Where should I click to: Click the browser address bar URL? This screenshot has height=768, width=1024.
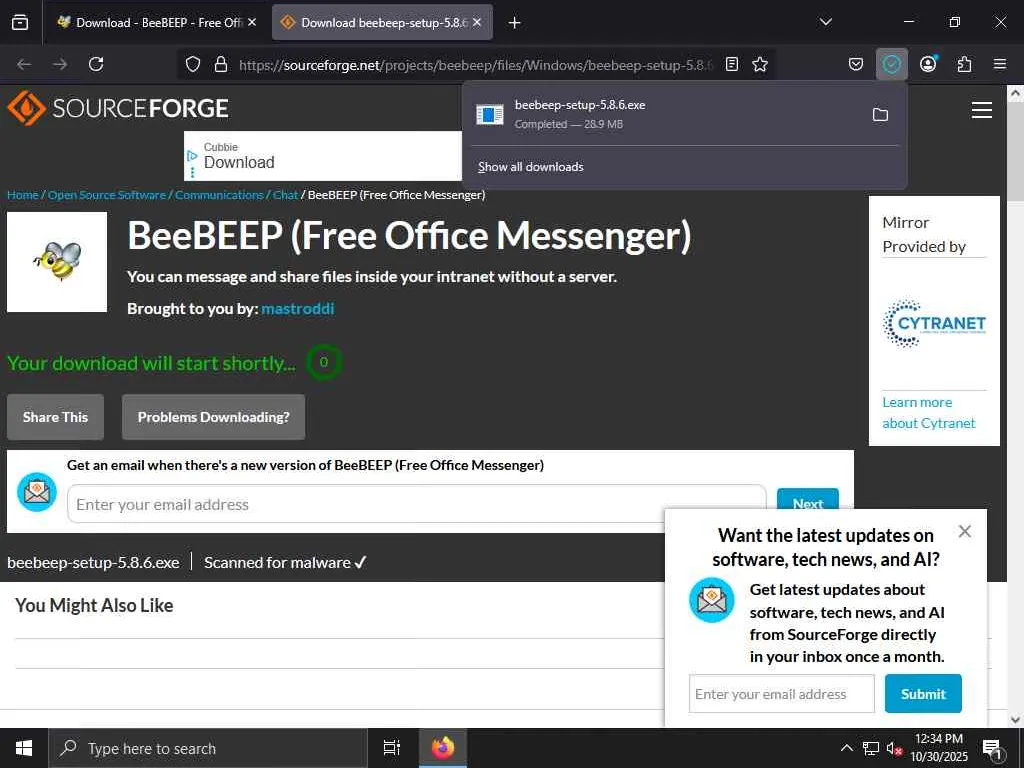tap(475, 65)
